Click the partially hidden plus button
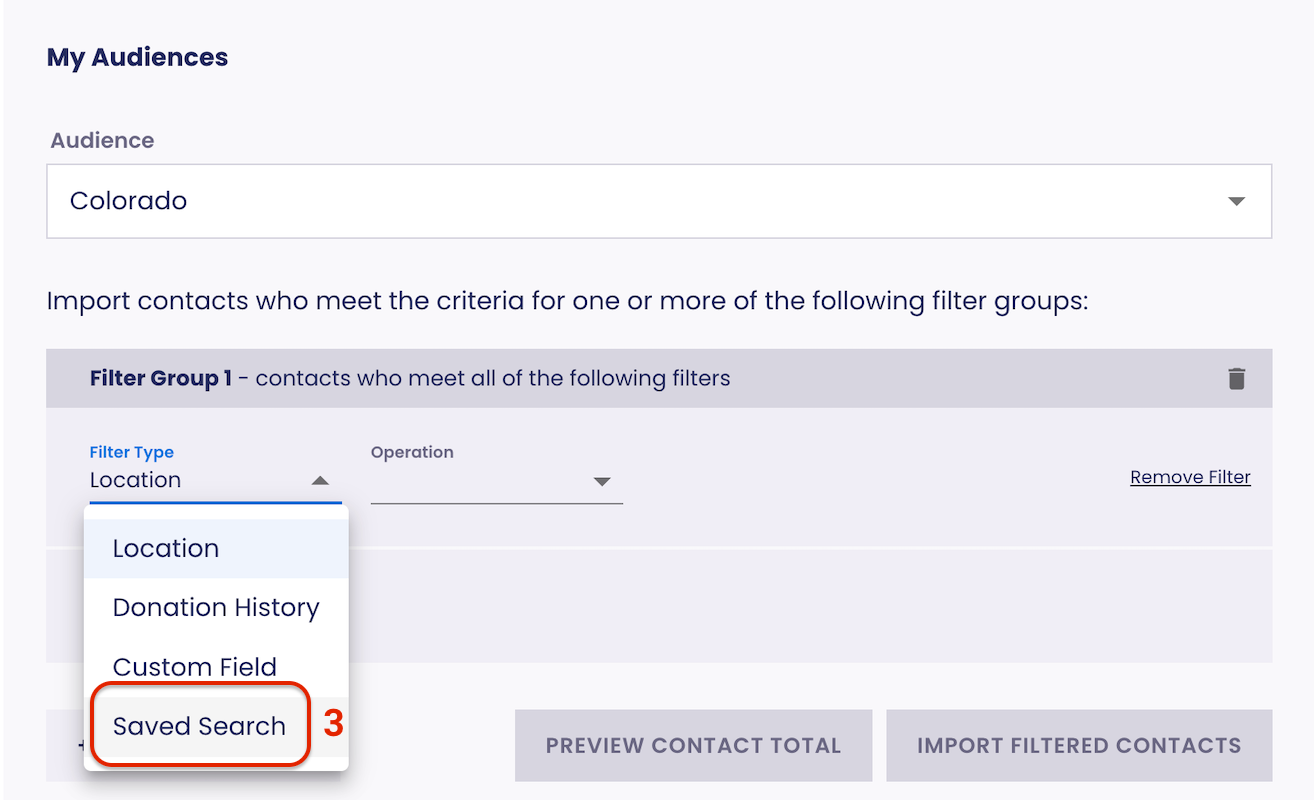This screenshot has height=800, width=1314. [x=80, y=745]
